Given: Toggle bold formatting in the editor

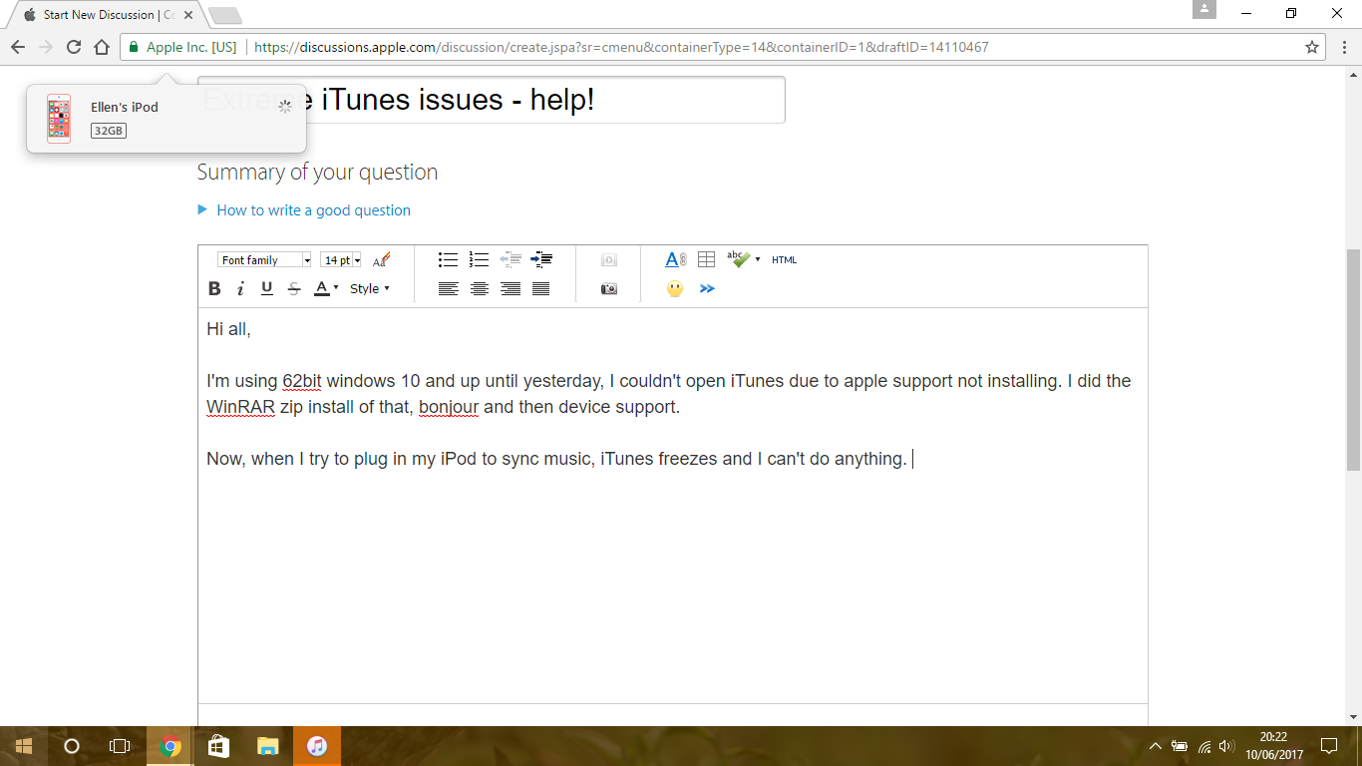Looking at the screenshot, I should pyautogui.click(x=214, y=289).
